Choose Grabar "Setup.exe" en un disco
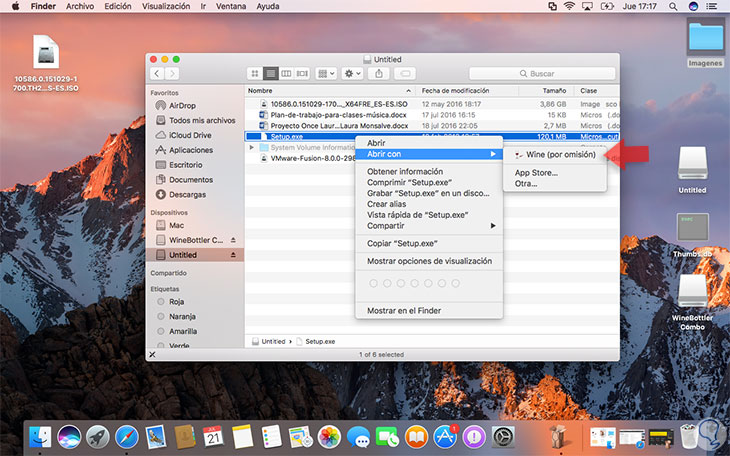Screen dimensions: 730x456 (429, 193)
